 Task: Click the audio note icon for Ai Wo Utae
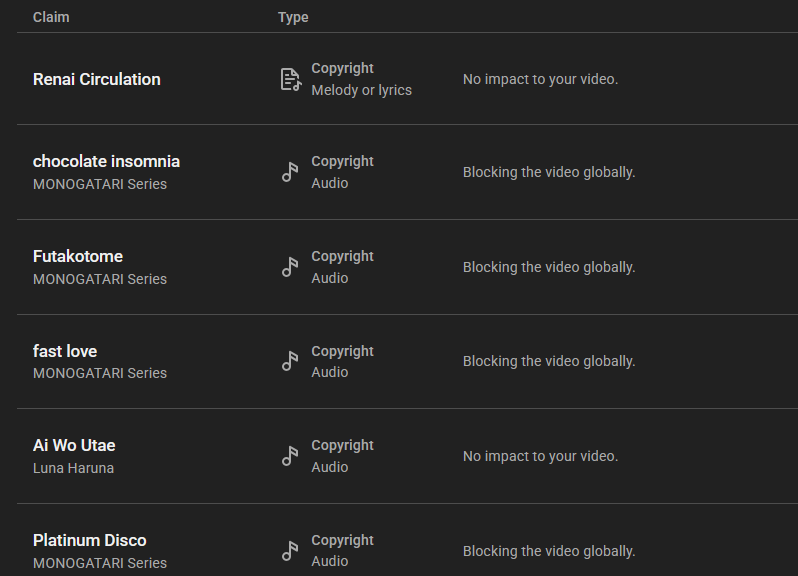[x=290, y=456]
